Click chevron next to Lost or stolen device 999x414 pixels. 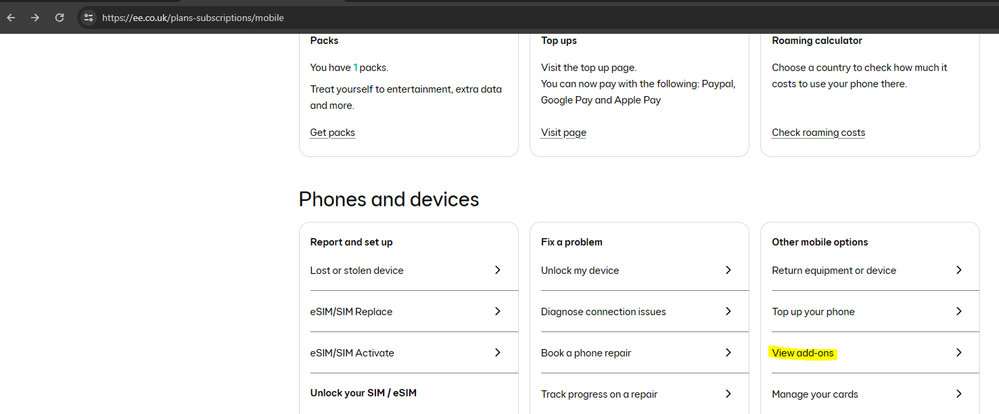coord(497,270)
